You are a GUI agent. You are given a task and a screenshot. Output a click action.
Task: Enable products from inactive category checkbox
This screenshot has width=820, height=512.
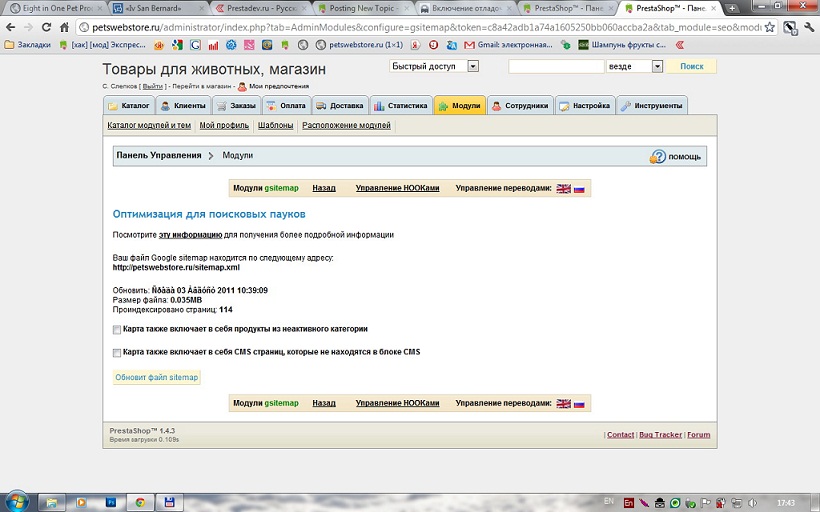117,330
